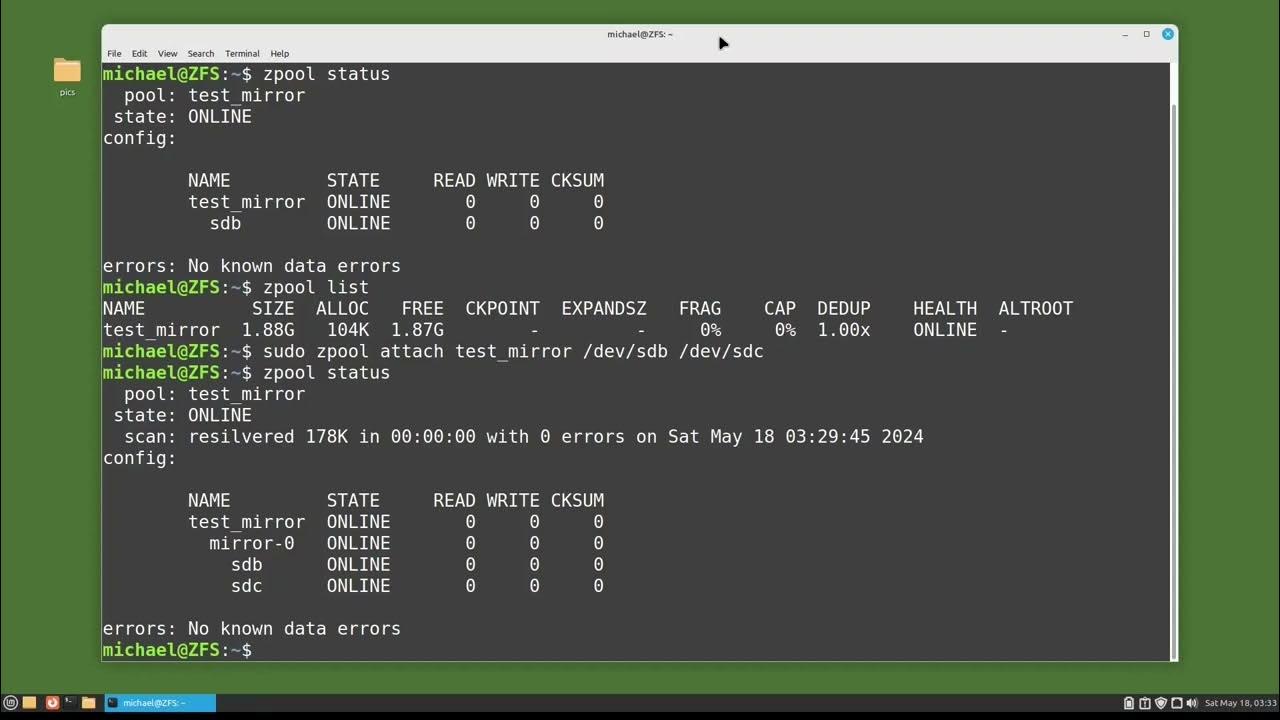This screenshot has height=720, width=1280.
Task: Open the Search menu in the terminal
Action: [201, 53]
